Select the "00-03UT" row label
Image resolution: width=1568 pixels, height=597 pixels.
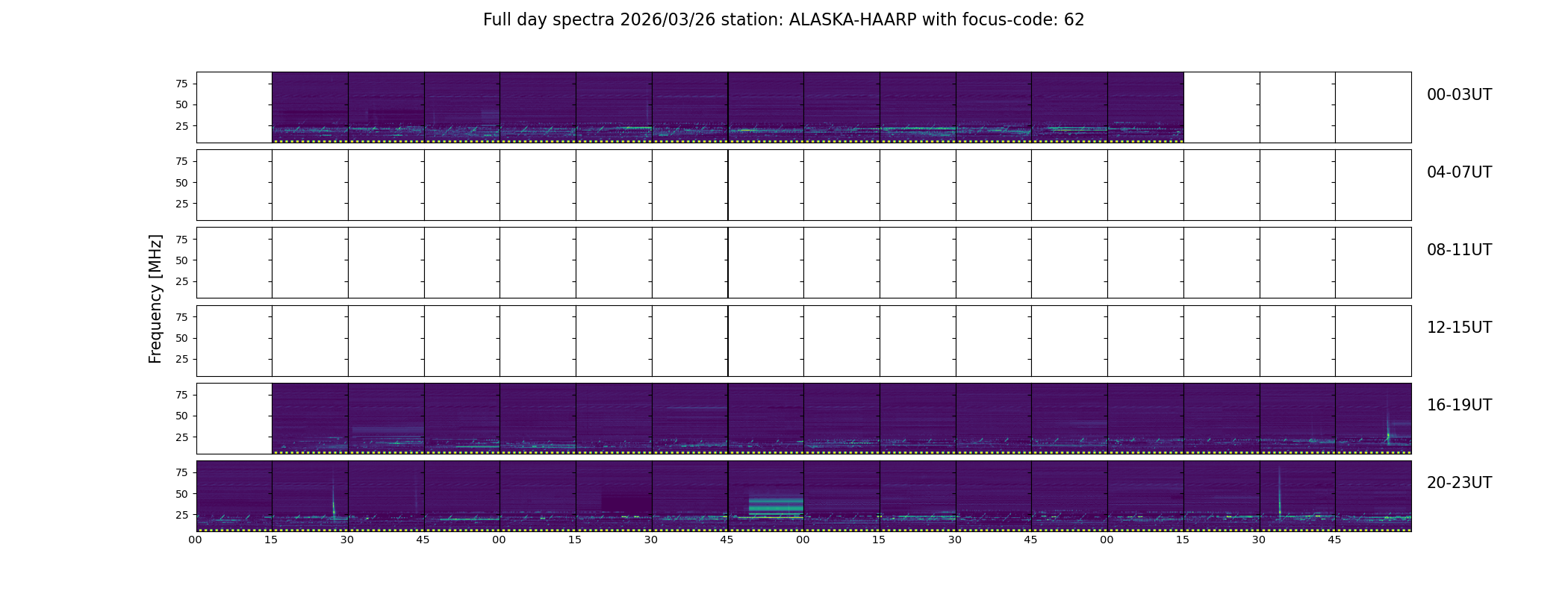click(1459, 95)
